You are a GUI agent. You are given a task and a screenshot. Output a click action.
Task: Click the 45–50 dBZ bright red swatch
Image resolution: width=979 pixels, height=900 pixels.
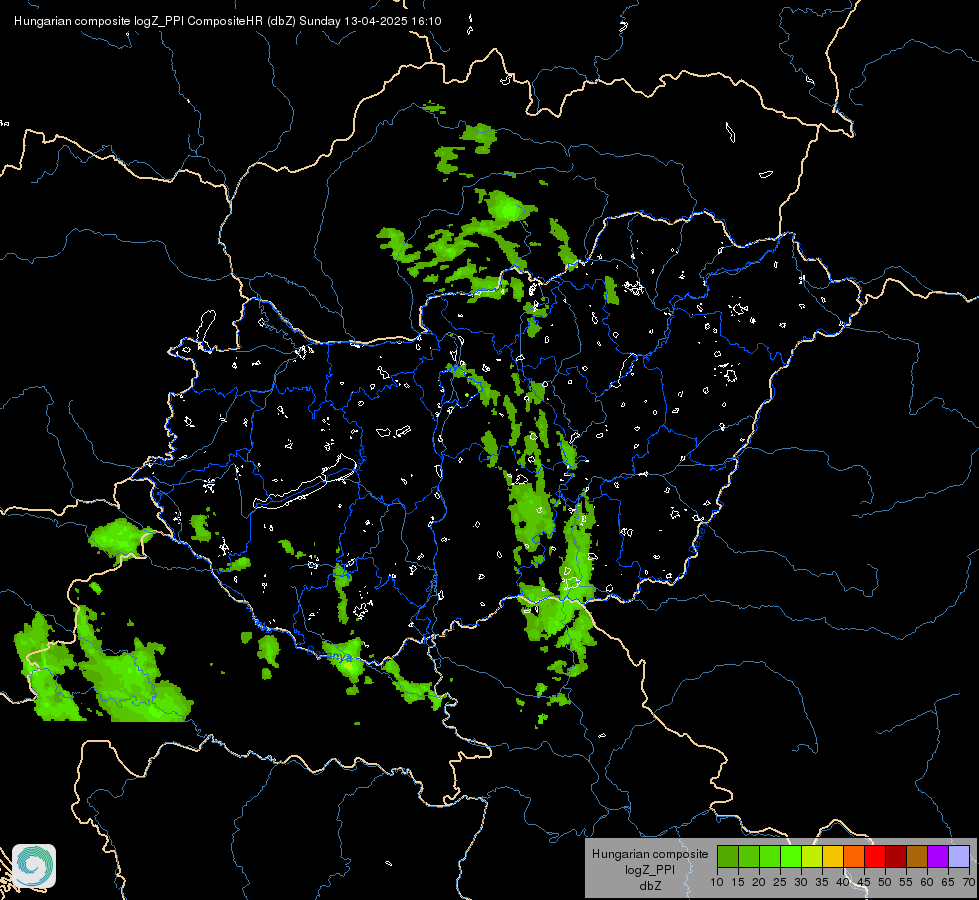[x=875, y=856]
